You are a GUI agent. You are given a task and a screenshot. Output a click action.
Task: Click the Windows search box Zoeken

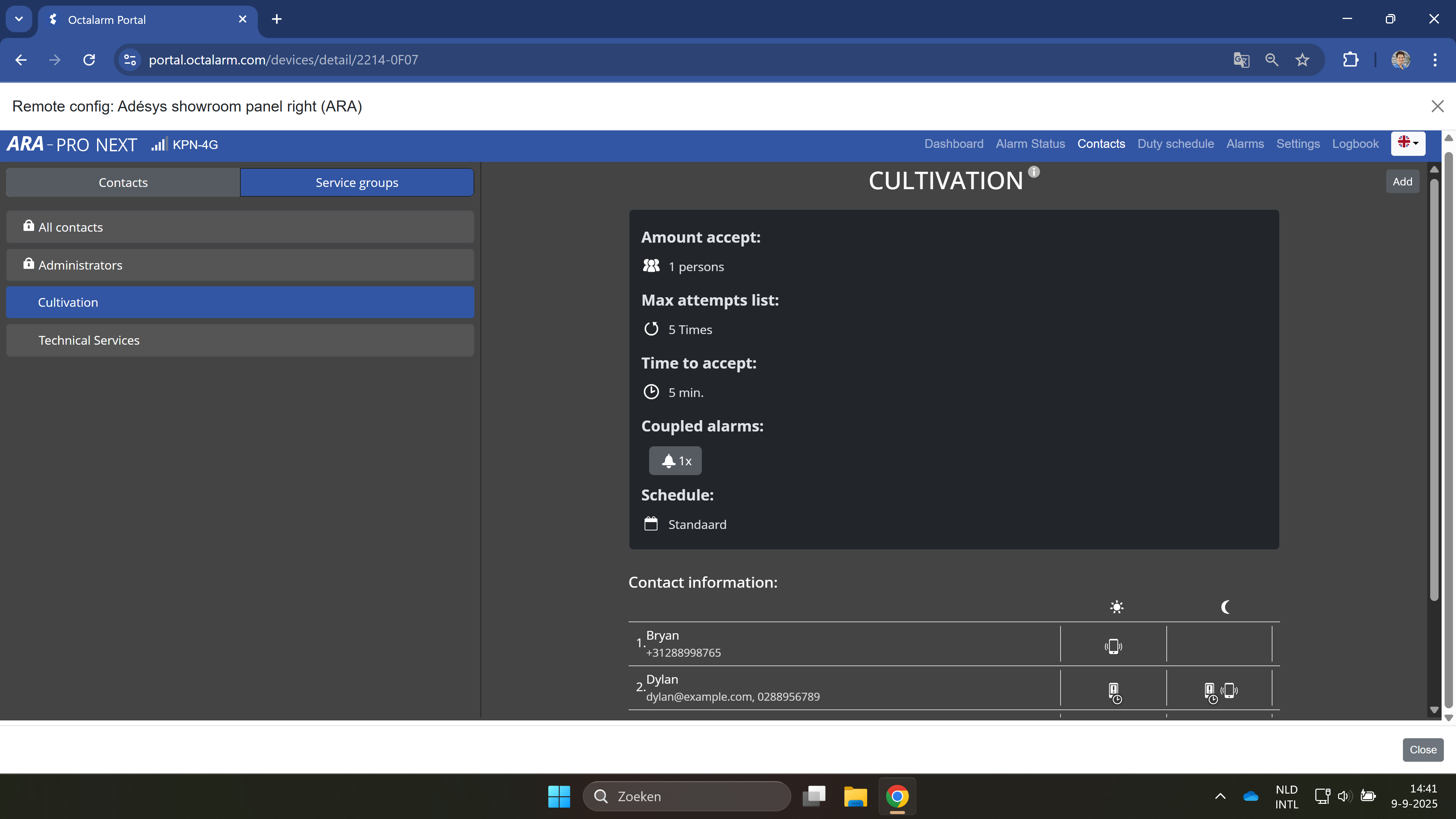(686, 796)
